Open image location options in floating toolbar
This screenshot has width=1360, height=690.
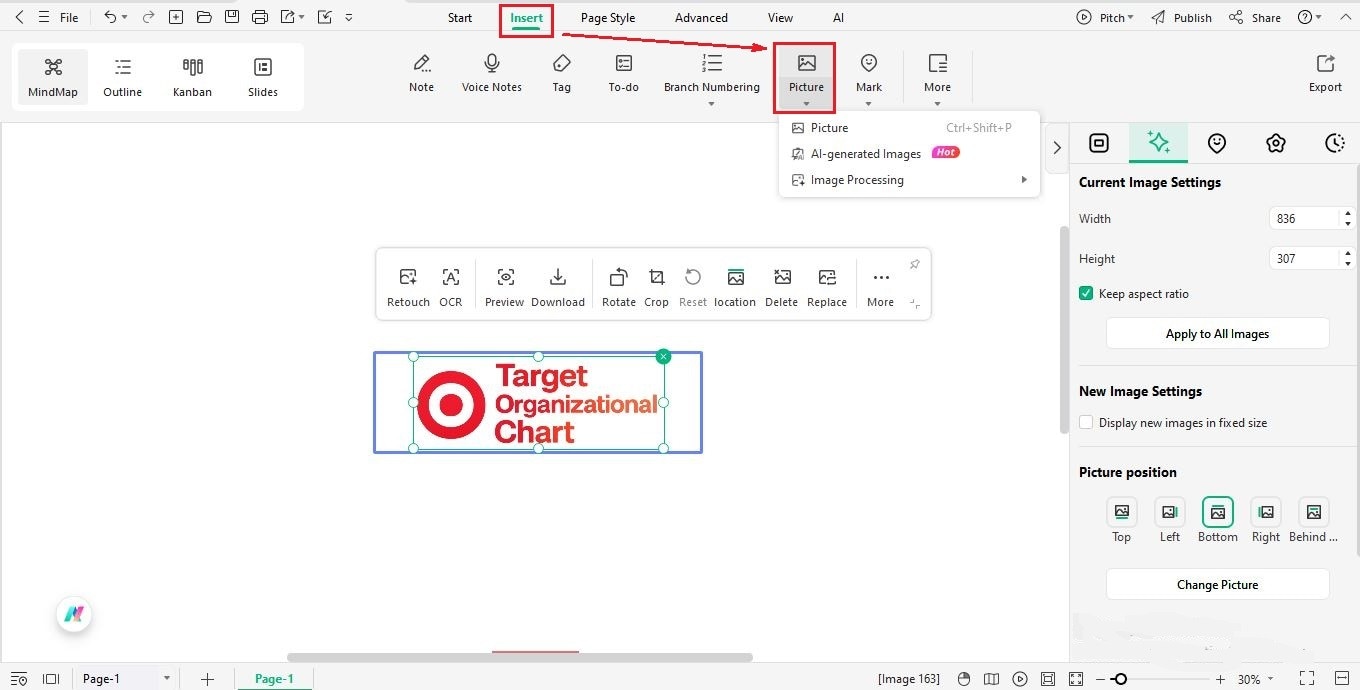[x=735, y=287]
